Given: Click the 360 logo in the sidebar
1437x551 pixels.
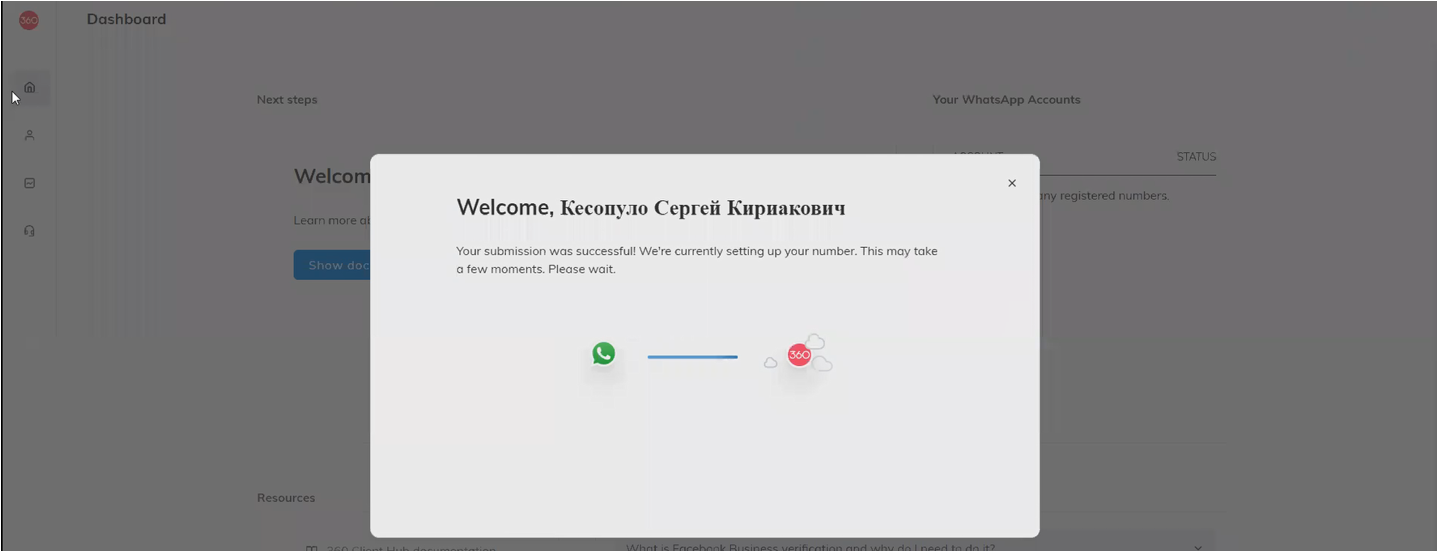Looking at the screenshot, I should click(29, 20).
